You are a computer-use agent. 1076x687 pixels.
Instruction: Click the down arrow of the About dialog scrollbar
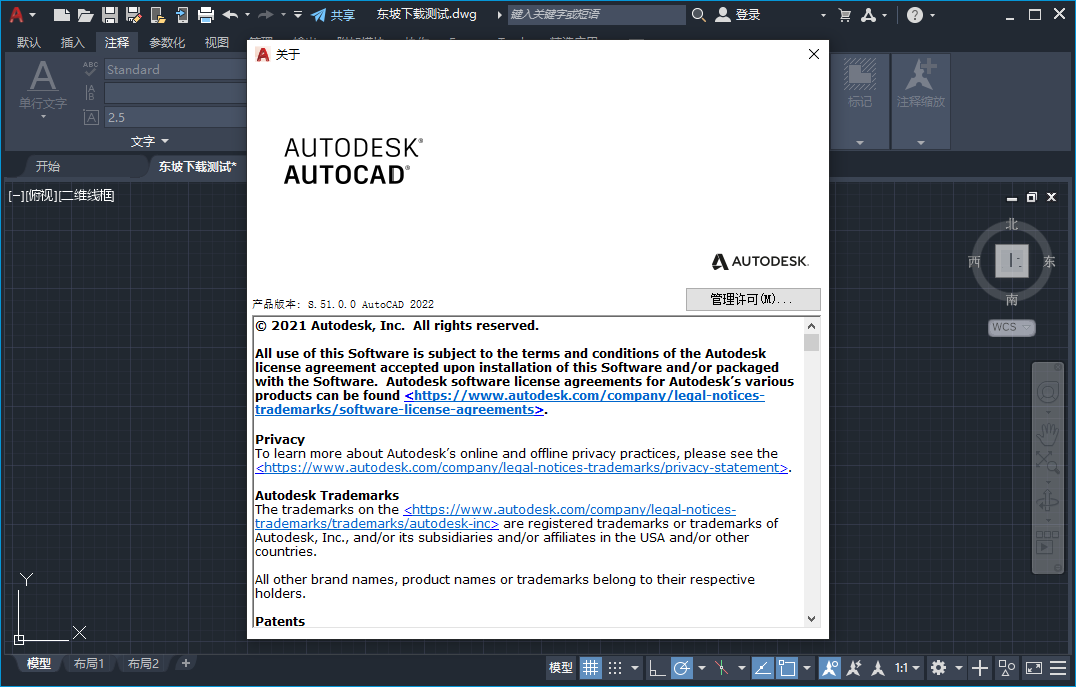click(811, 619)
